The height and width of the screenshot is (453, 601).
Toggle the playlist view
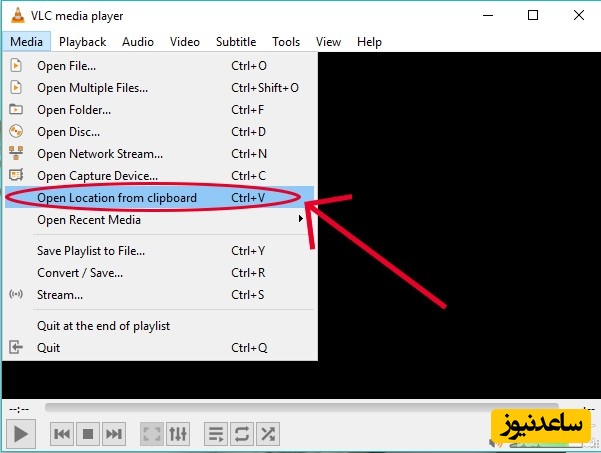(x=215, y=433)
